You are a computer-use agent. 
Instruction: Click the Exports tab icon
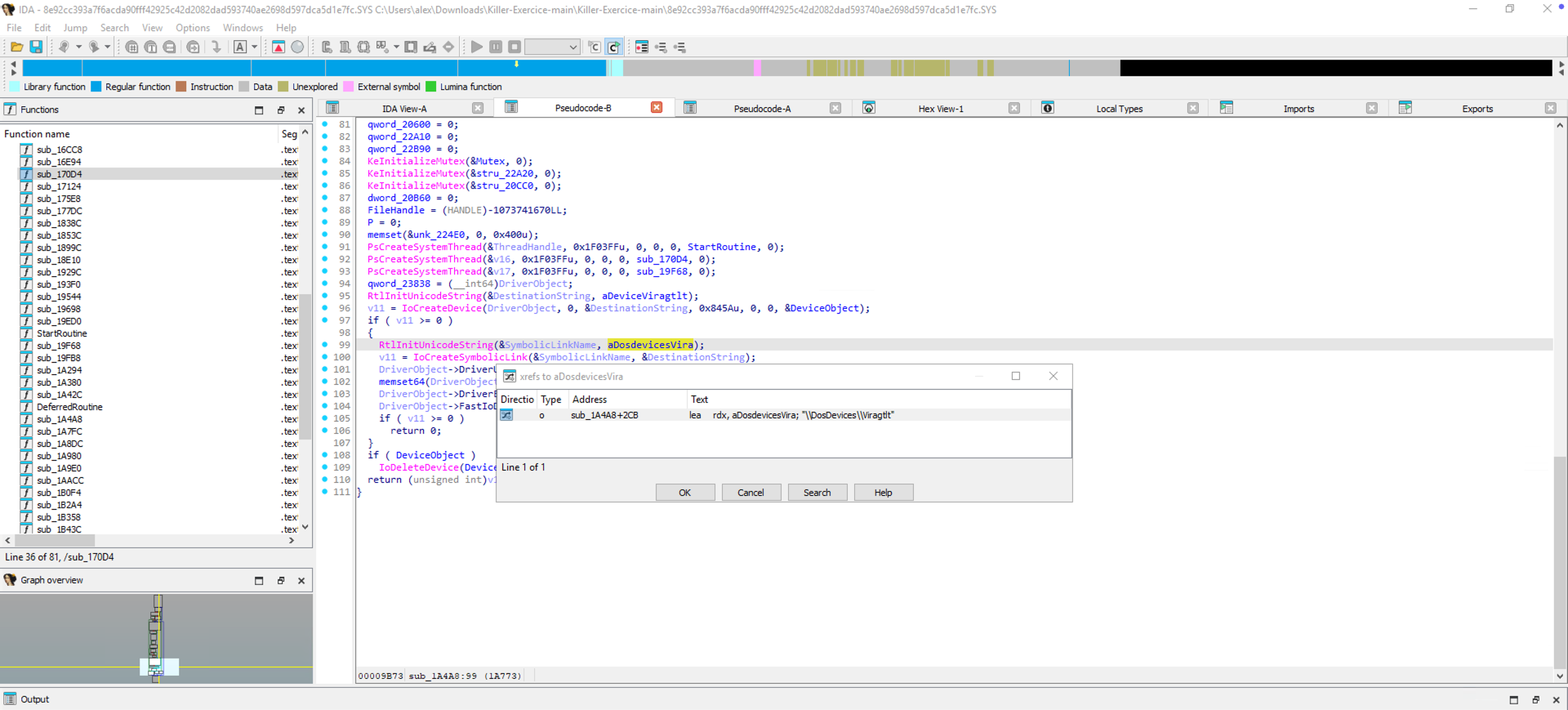(1405, 108)
